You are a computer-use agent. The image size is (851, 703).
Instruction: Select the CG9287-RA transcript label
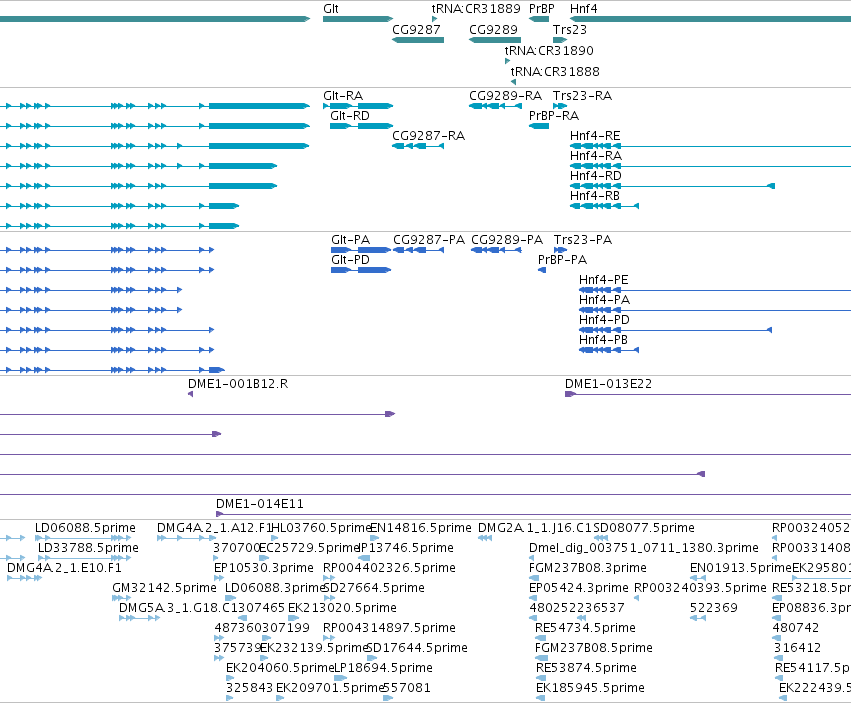click(x=429, y=136)
